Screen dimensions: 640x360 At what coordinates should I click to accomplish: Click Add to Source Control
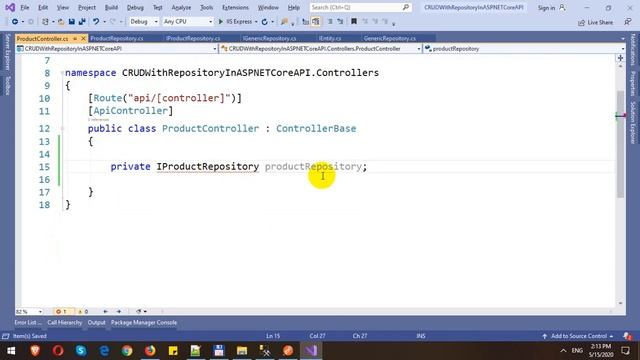pos(578,336)
